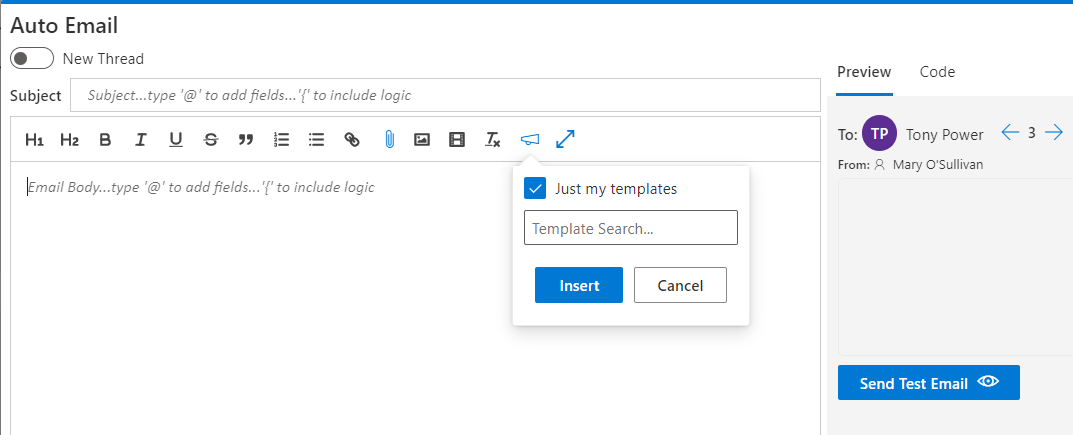Viewport: 1073px width, 435px height.
Task: Click the Template Search field
Action: click(x=631, y=228)
